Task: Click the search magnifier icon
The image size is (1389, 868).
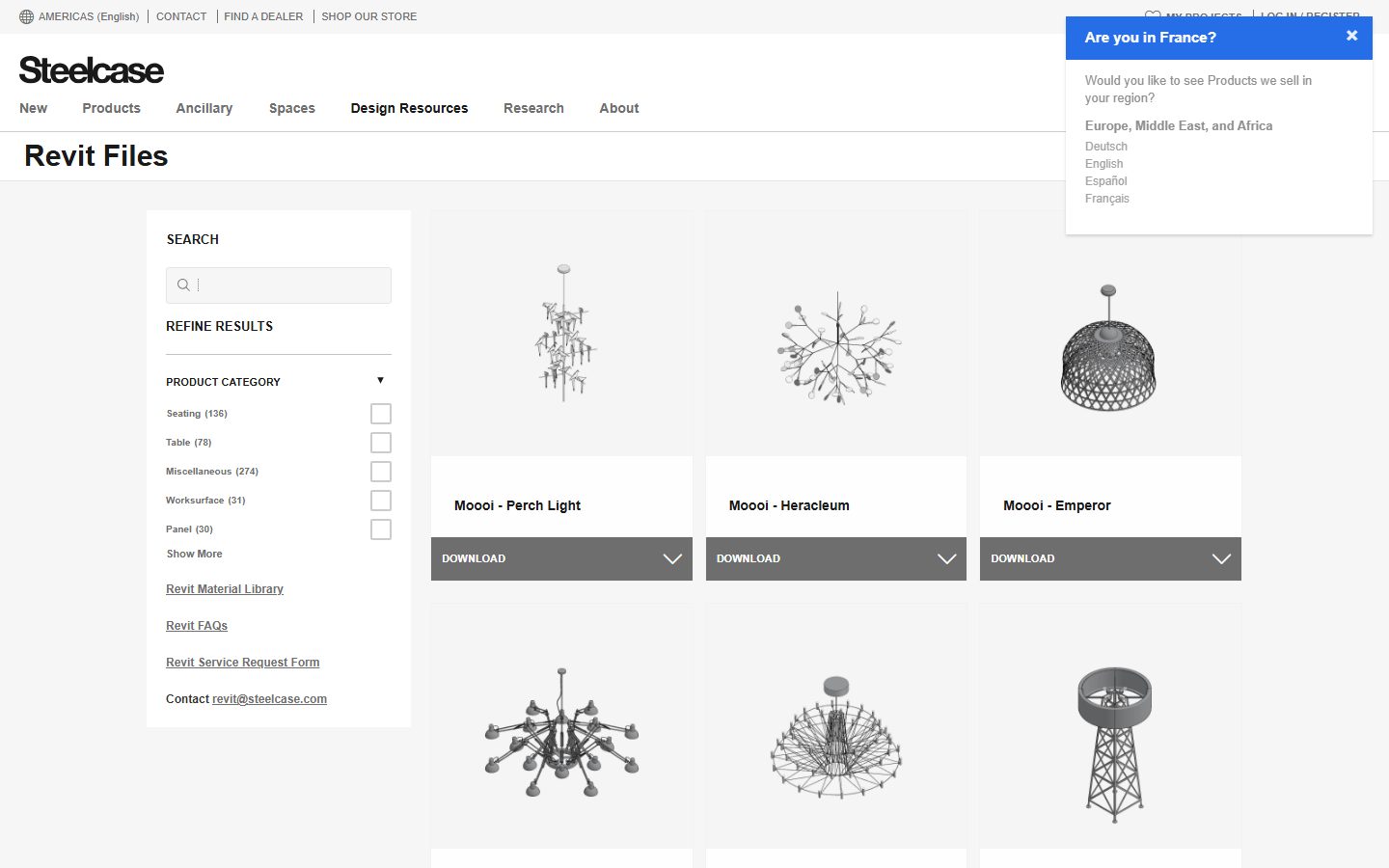Action: [183, 285]
